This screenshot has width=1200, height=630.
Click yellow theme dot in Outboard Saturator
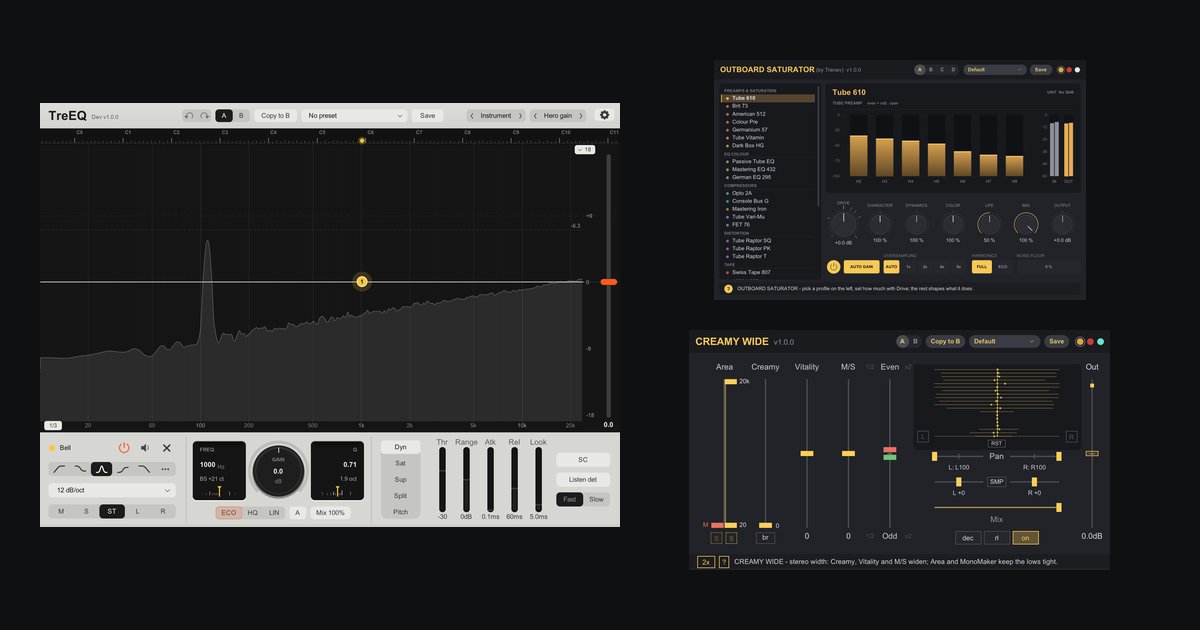coord(1061,70)
